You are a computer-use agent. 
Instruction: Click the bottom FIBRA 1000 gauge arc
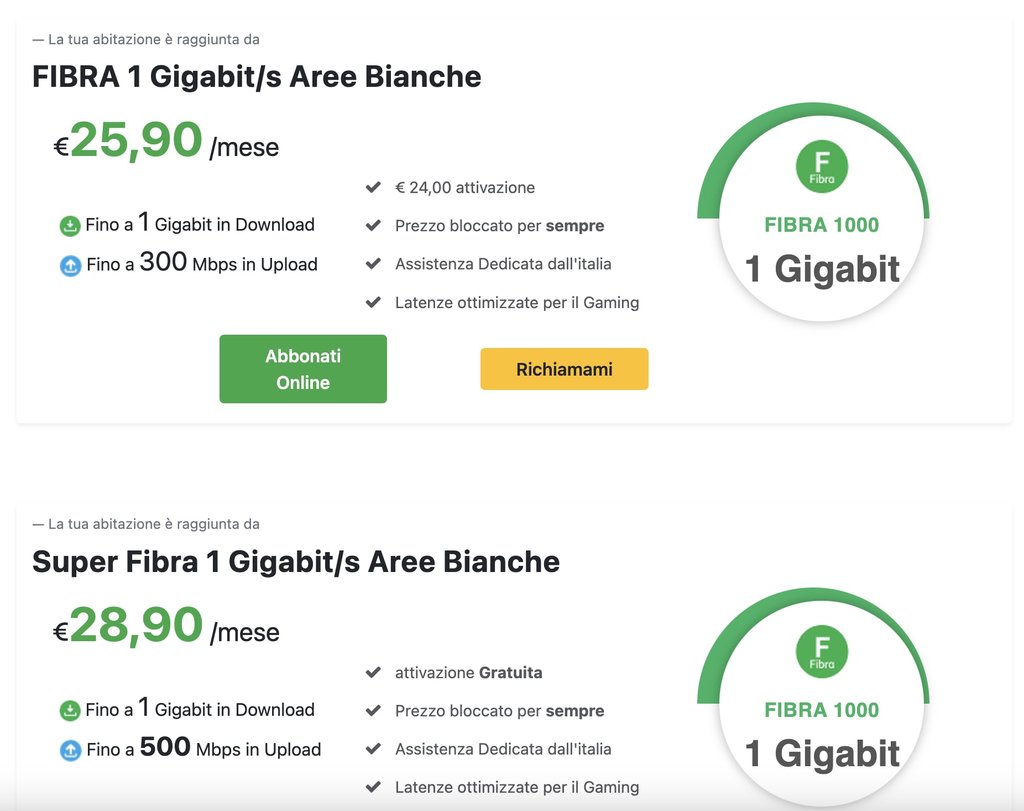813,601
